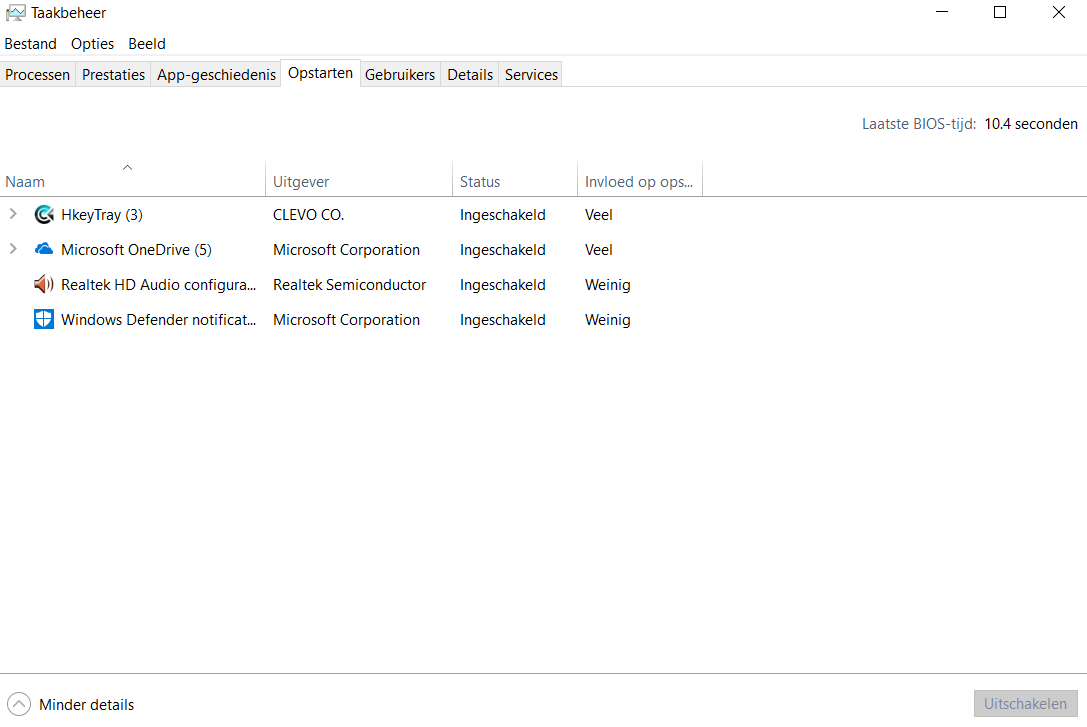Viewport: 1087px width, 727px height.
Task: Expand the Microsoft OneDrive startup group
Action: (x=13, y=250)
